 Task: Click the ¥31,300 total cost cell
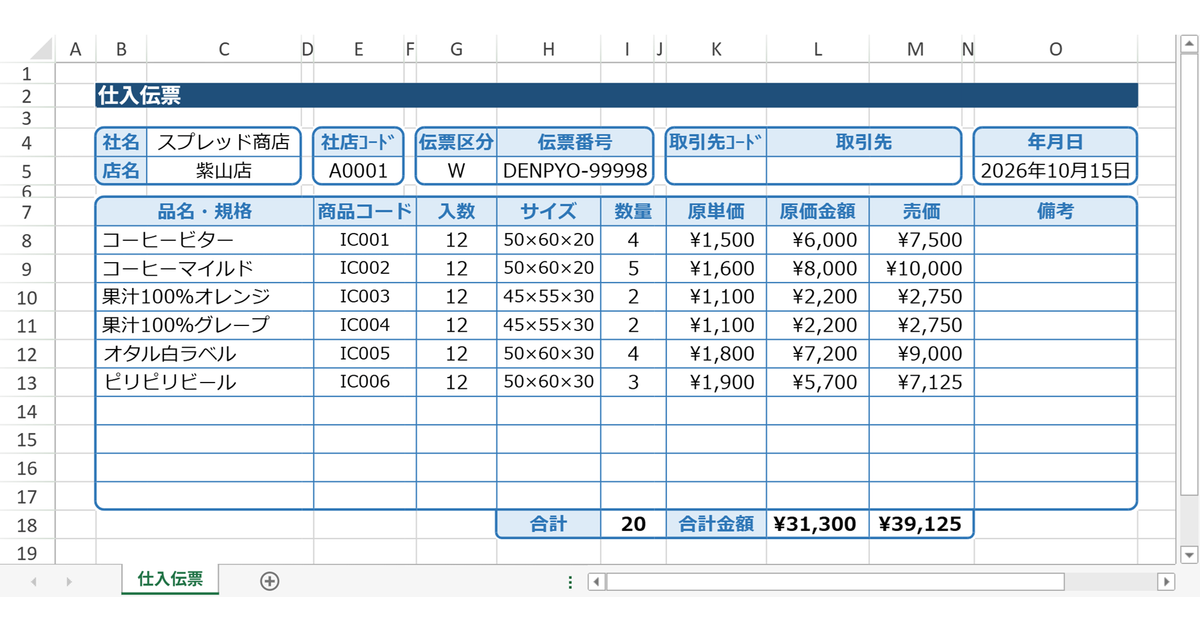coord(818,524)
